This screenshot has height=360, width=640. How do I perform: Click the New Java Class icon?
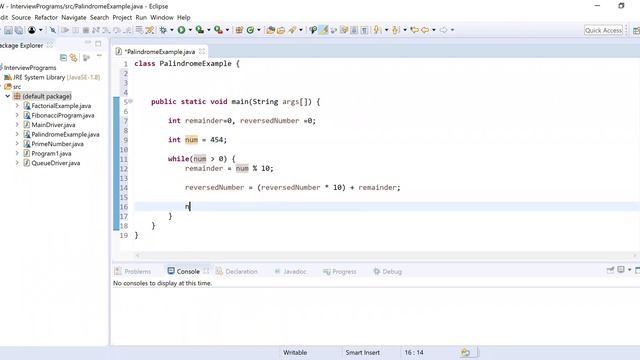[250, 30]
